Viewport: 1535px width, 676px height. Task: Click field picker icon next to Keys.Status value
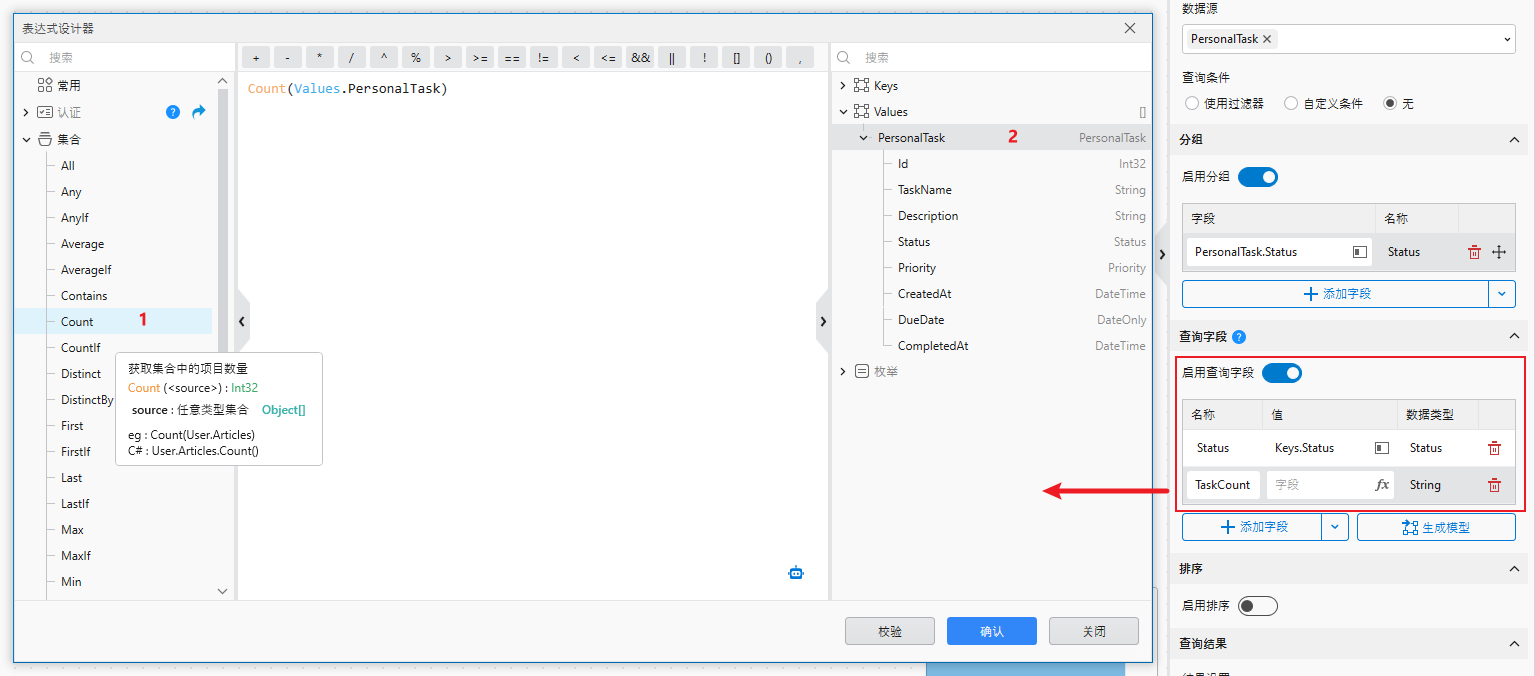1383,447
